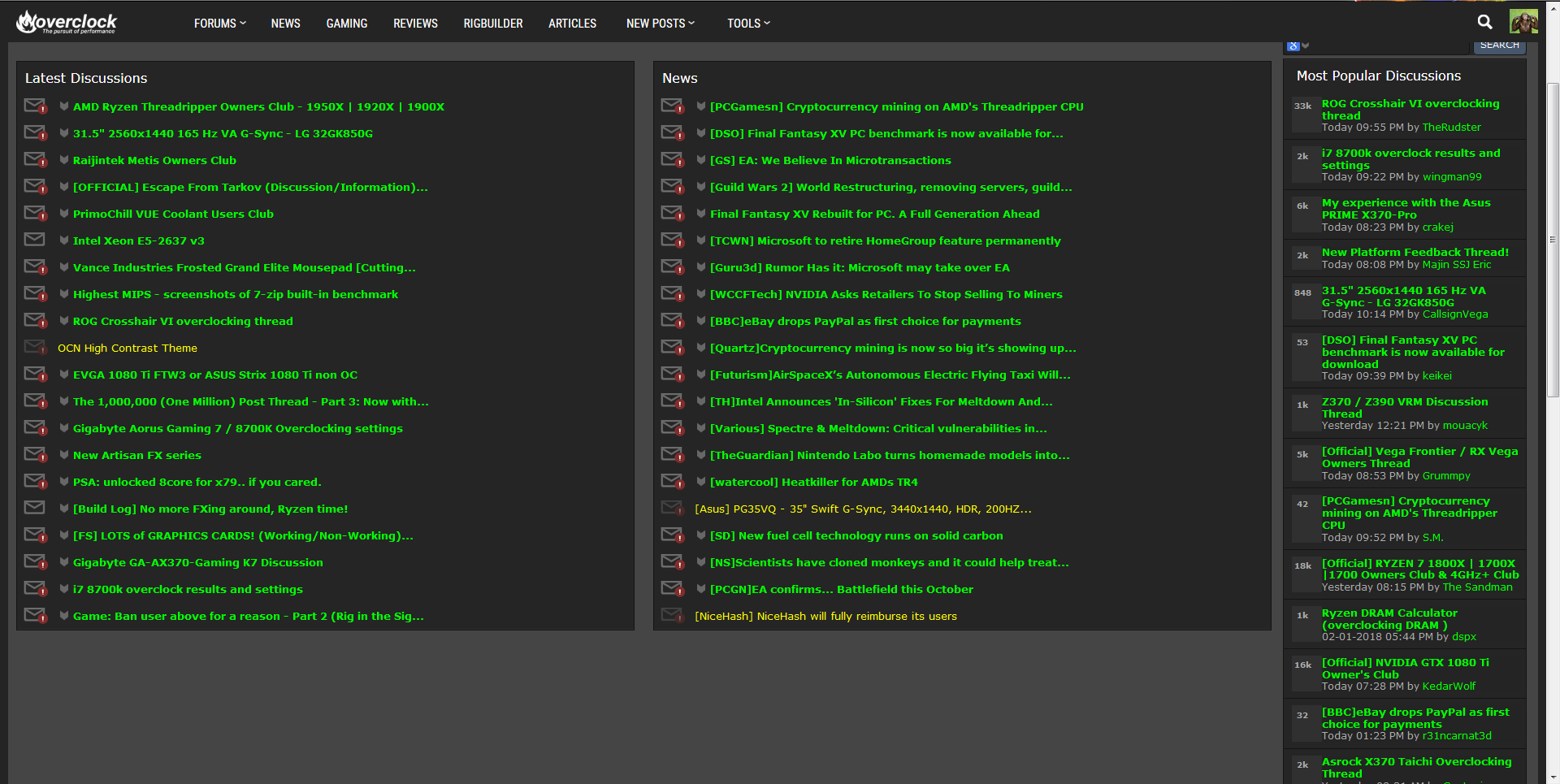The width and height of the screenshot is (1560, 784).
Task: Open the user avatar in the header
Action: point(1523,22)
